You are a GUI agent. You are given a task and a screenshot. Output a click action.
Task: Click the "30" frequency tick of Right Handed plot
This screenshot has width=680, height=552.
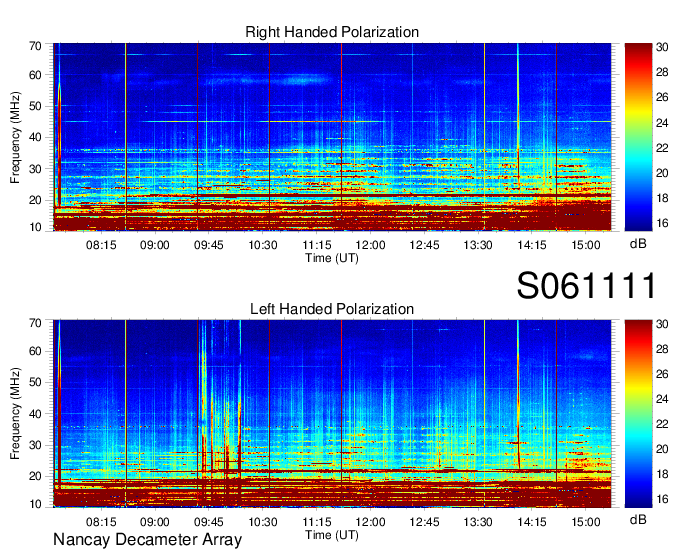pyautogui.click(x=36, y=169)
